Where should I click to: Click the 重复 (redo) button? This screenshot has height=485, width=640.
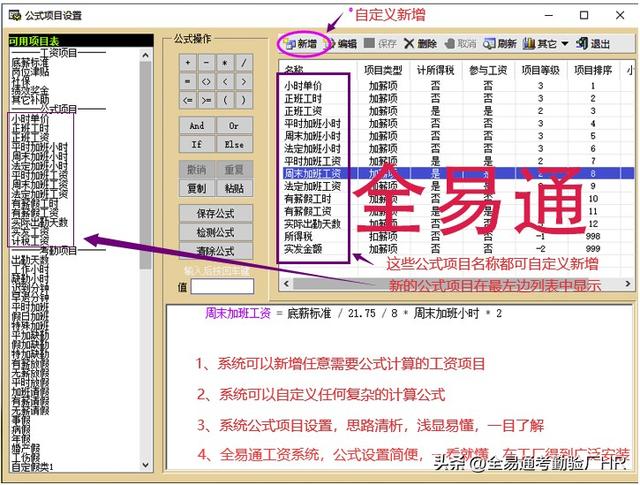(234, 169)
